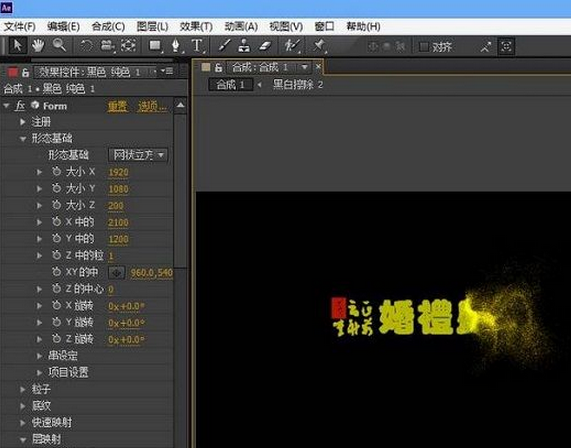Open the 网状立方 form type dropdown

[x=138, y=155]
